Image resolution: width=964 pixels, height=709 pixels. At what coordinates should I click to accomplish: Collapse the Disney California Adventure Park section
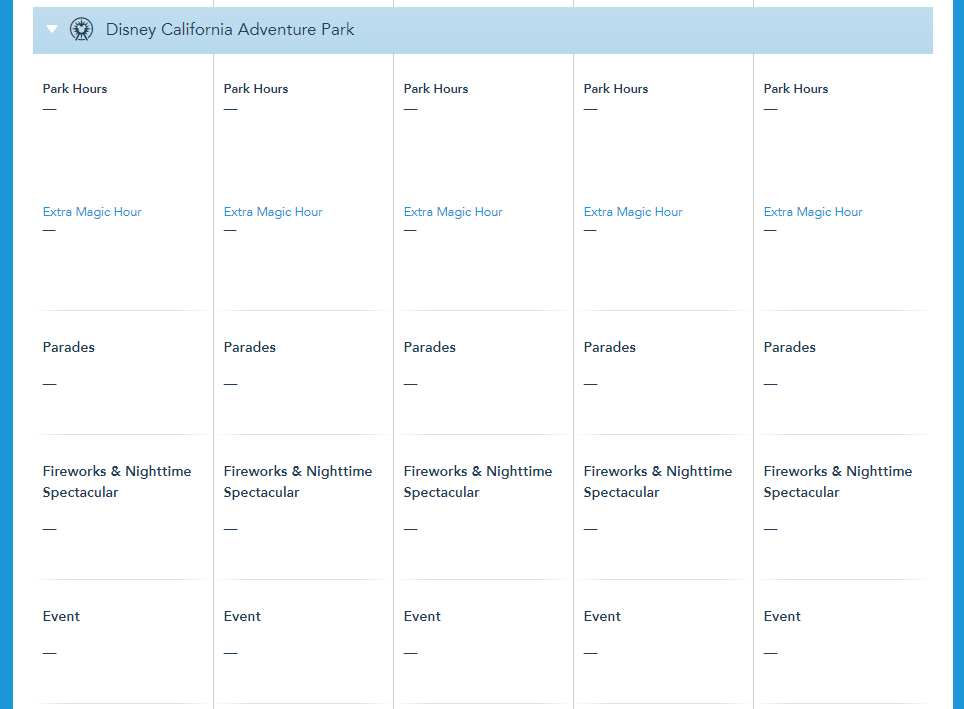(x=52, y=30)
